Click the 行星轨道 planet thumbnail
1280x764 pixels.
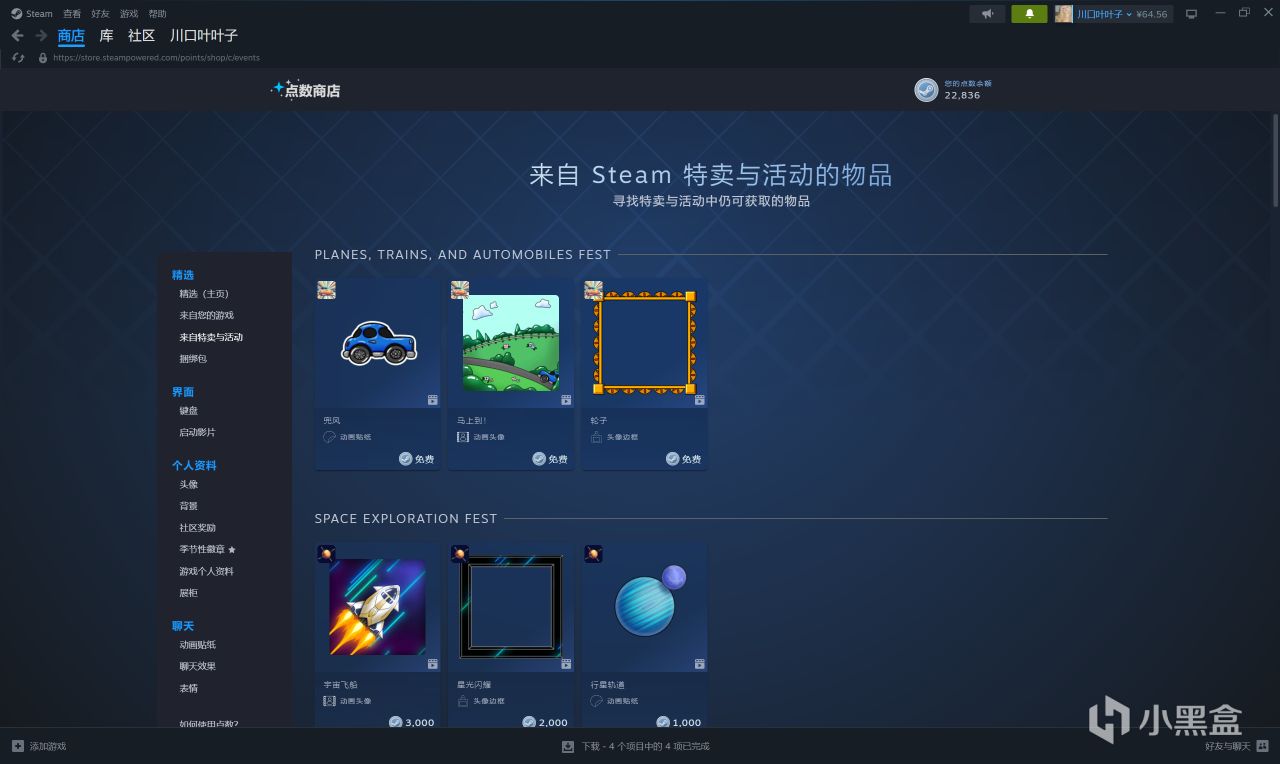pos(649,600)
